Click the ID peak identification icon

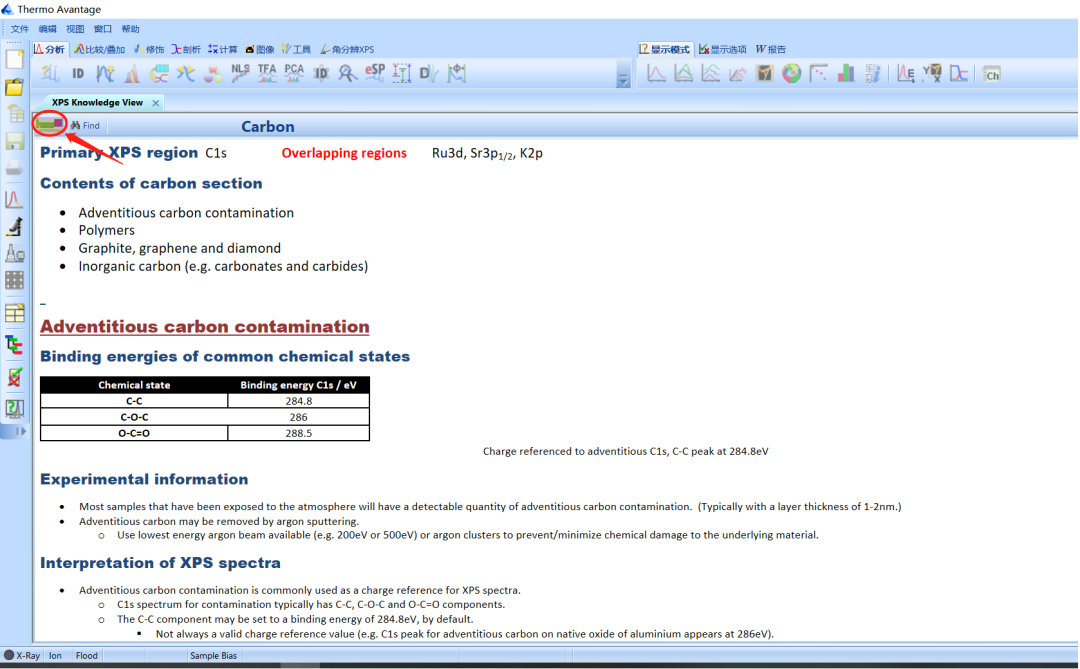[x=78, y=73]
